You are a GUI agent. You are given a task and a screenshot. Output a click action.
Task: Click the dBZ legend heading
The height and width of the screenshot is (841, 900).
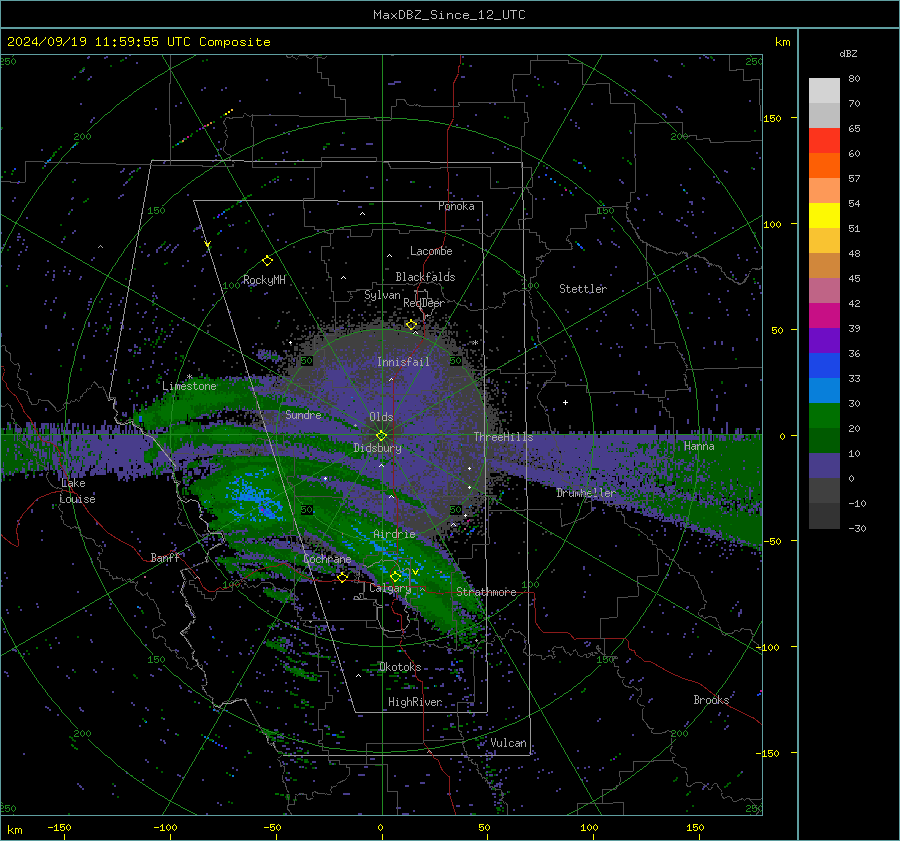[x=848, y=54]
